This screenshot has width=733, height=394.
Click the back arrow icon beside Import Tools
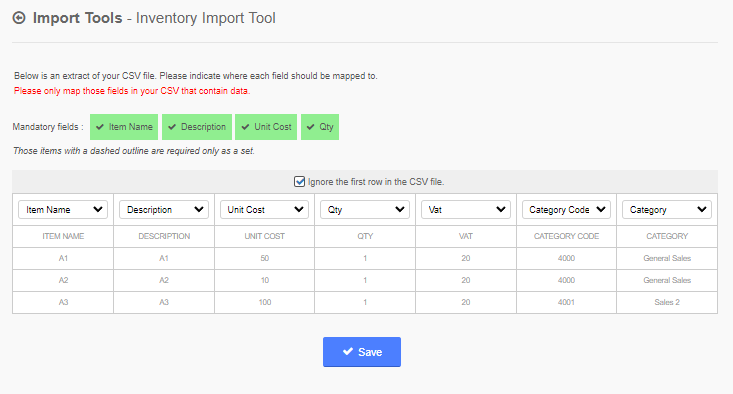coord(19,18)
